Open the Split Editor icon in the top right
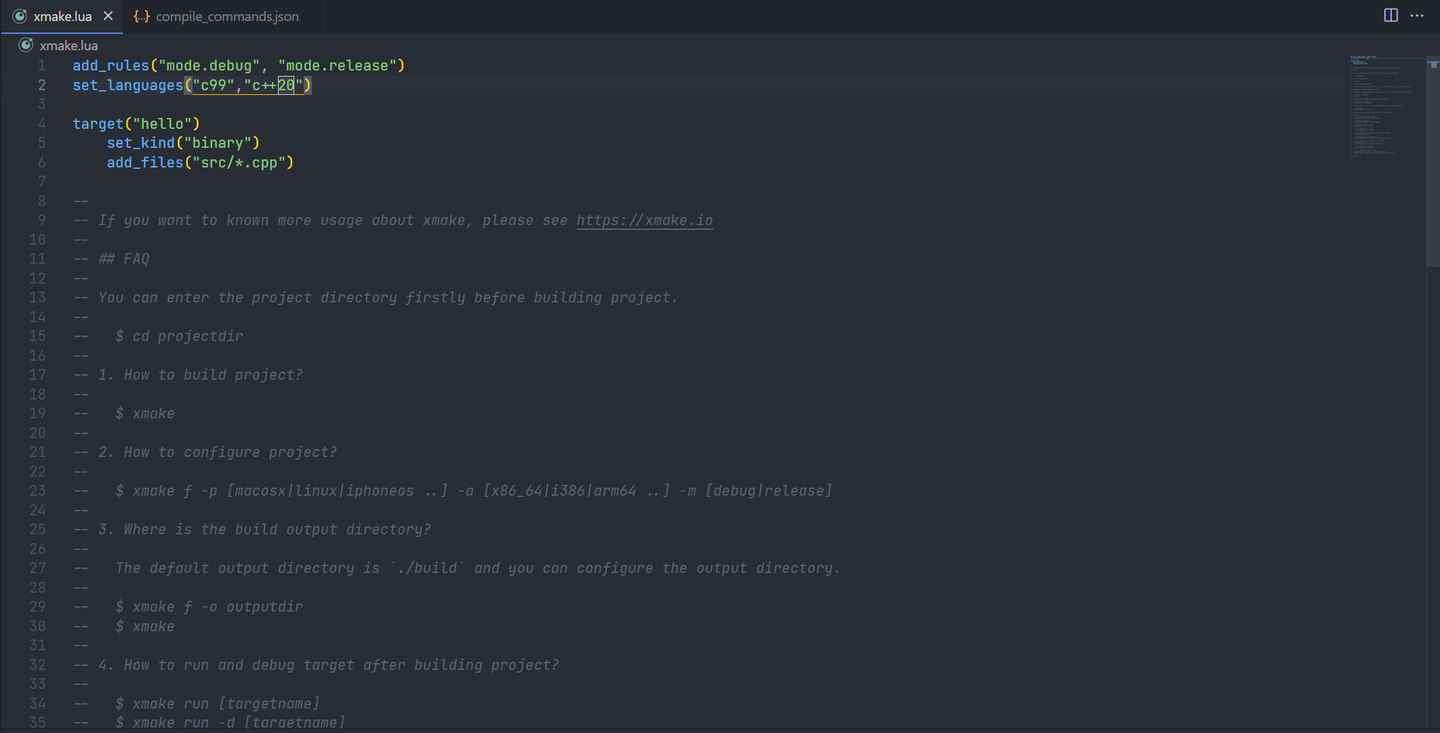This screenshot has width=1440, height=733. coord(1390,15)
